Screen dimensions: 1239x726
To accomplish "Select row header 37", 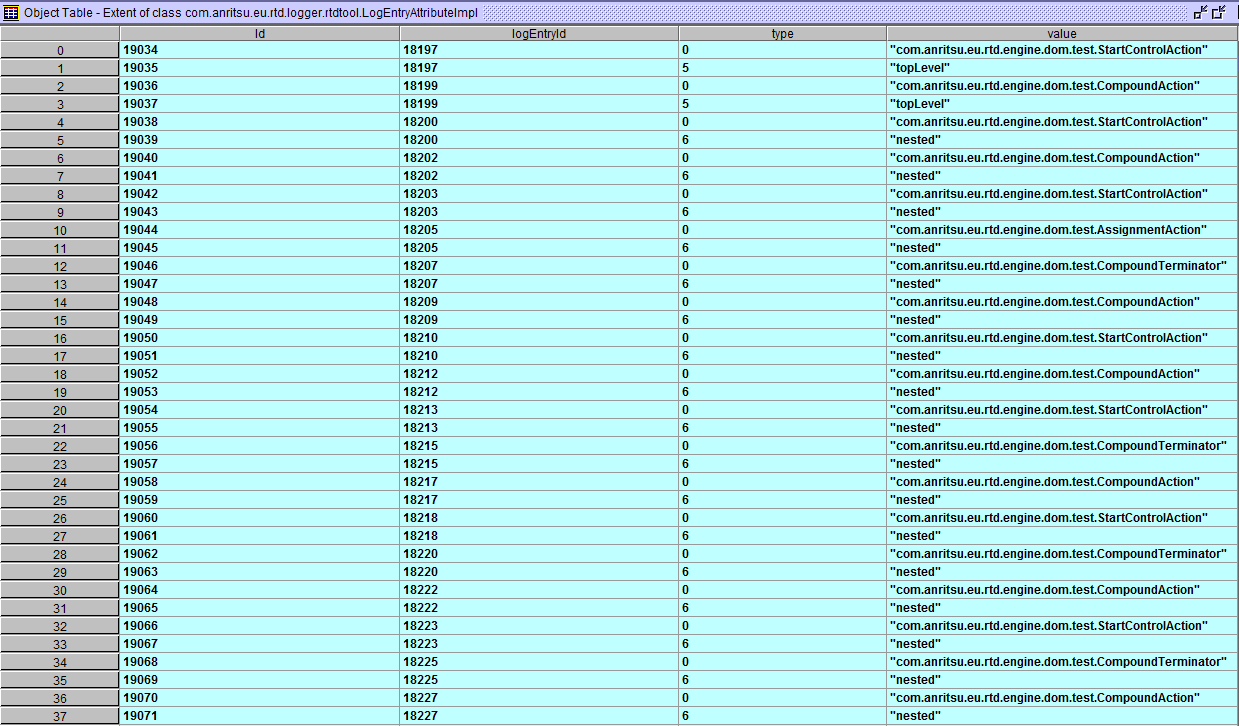I will (60, 716).
